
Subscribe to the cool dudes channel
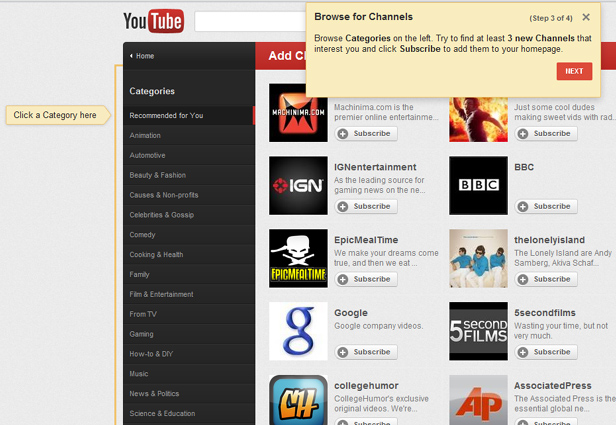coord(546,134)
